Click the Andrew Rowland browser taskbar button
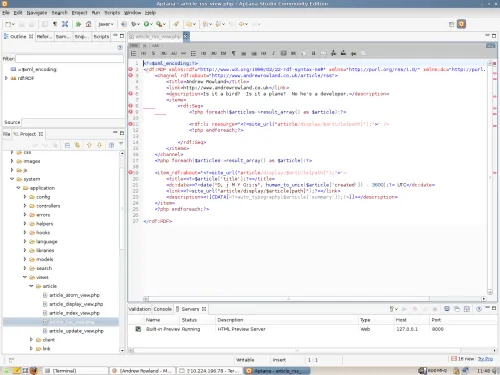The image size is (500, 375). click(x=143, y=371)
